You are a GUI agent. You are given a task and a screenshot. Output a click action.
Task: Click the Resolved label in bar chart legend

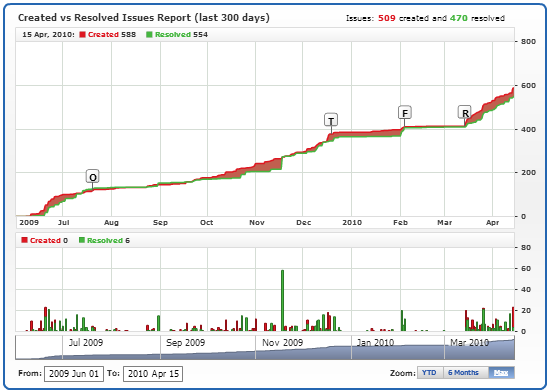point(105,241)
